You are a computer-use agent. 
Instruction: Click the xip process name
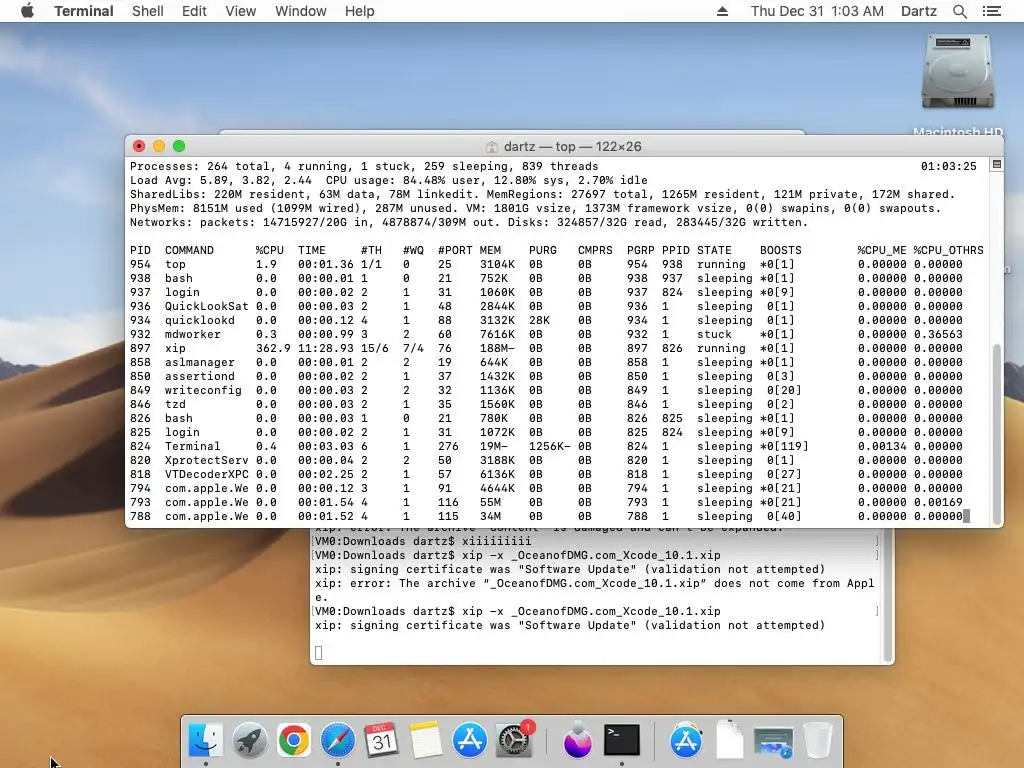click(175, 348)
